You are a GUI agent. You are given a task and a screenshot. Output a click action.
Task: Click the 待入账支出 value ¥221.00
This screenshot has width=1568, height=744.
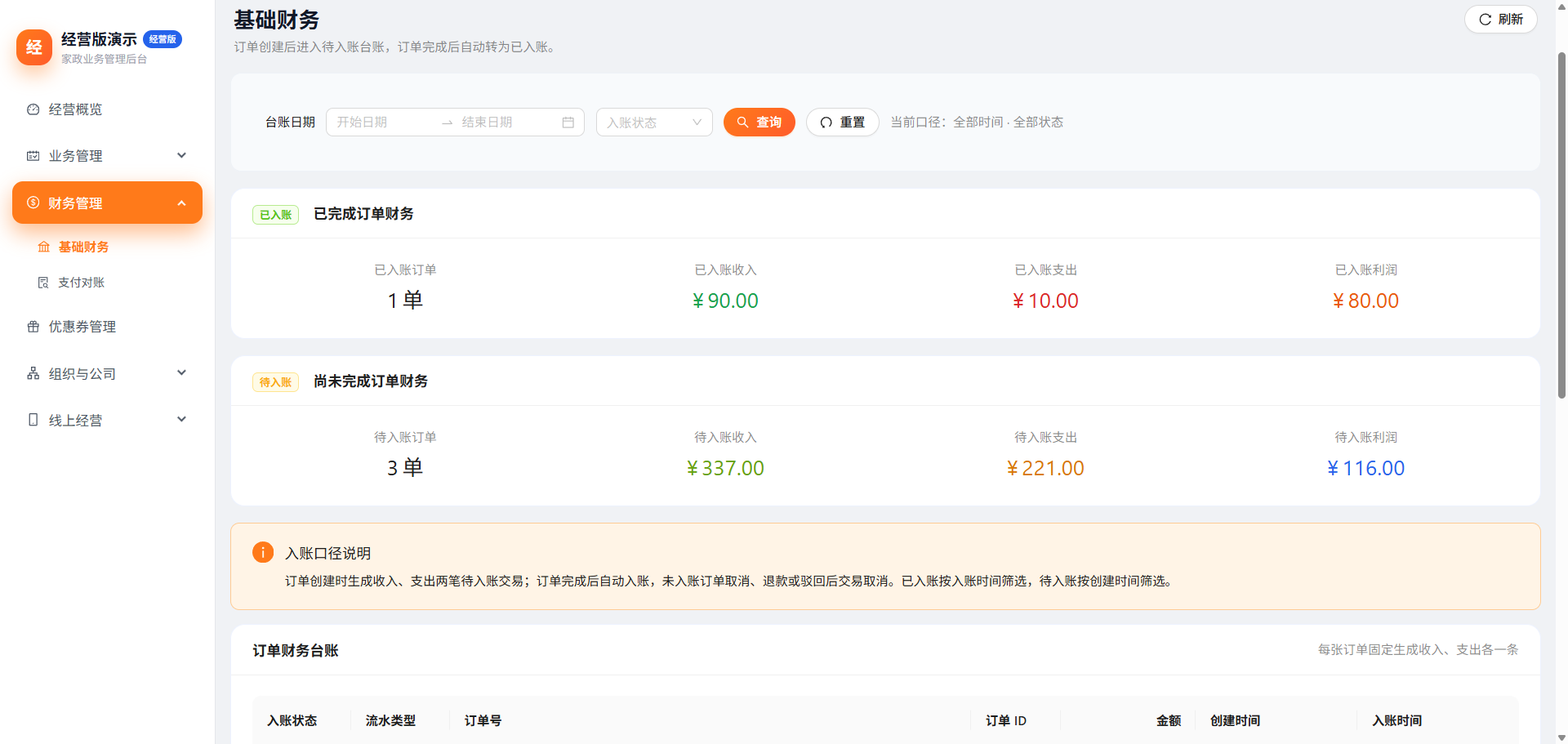(x=1045, y=469)
